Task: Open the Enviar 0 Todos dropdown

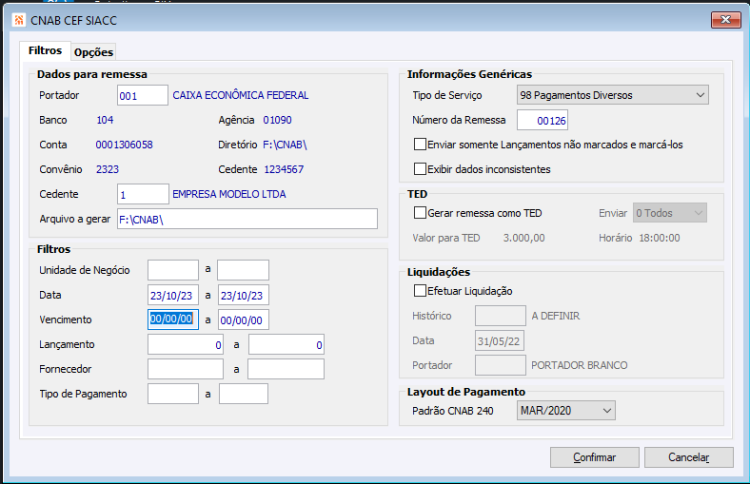Action: 670,213
